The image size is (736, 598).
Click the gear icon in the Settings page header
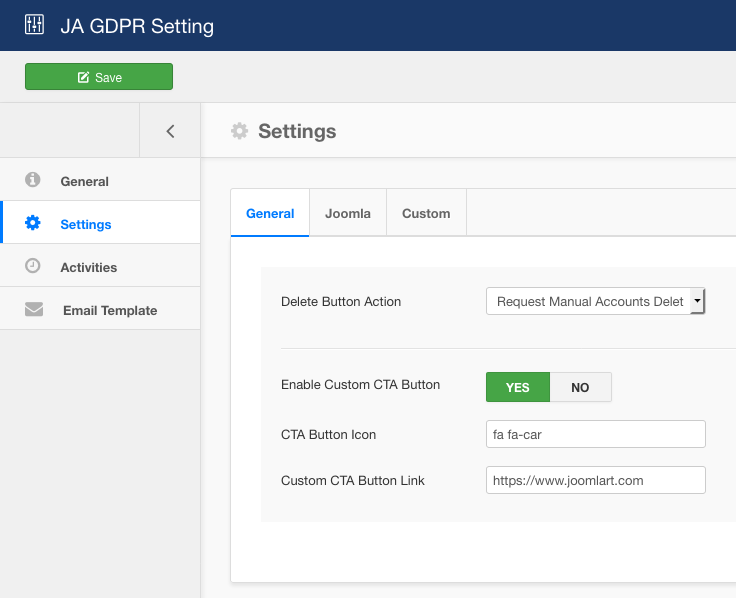point(239,131)
